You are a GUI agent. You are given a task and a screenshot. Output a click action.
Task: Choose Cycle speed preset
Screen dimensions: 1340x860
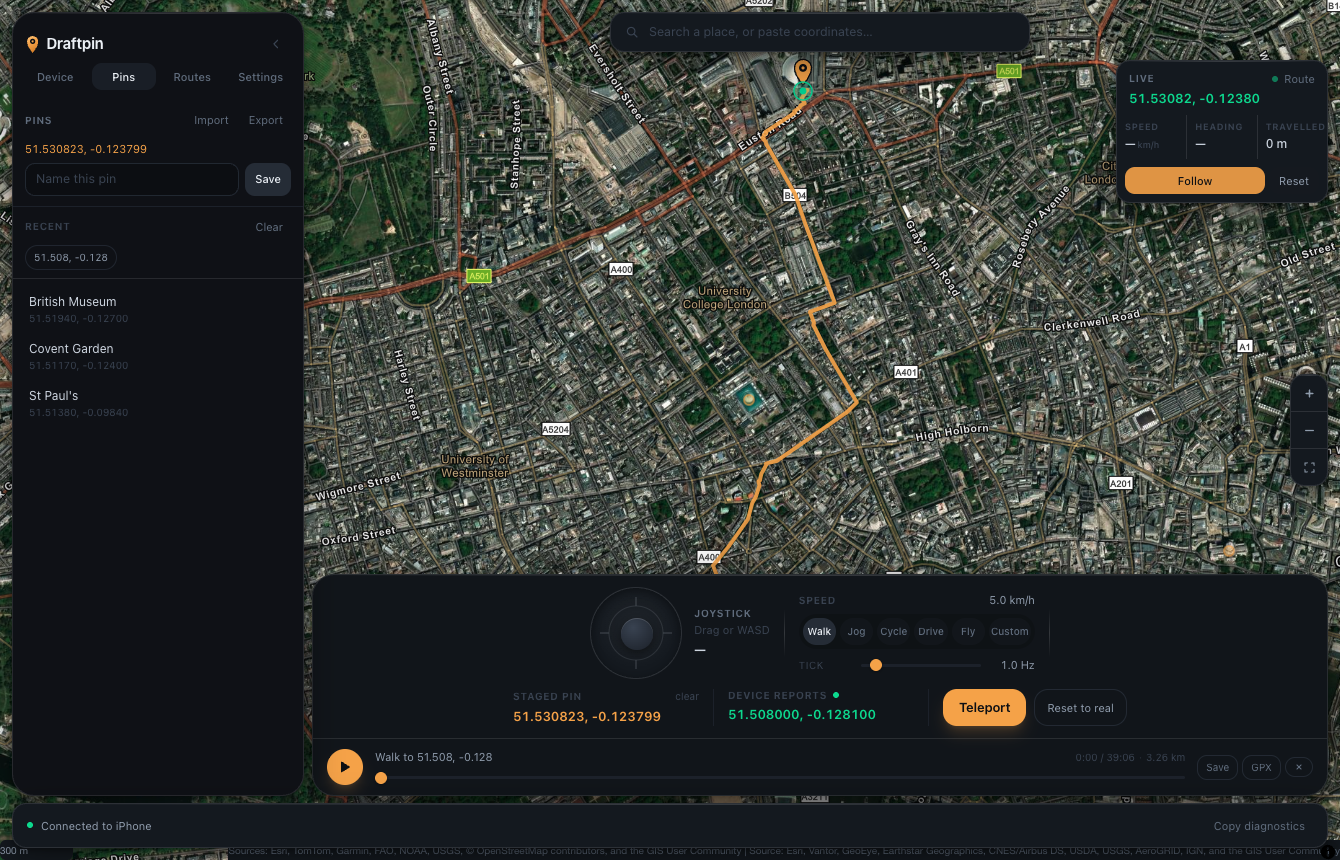[894, 631]
